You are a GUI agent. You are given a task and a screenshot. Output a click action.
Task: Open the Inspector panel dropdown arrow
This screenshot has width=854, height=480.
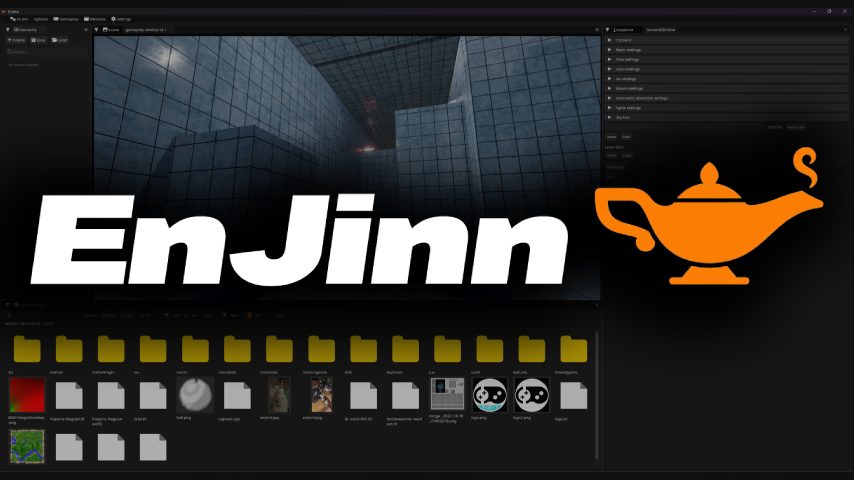click(x=607, y=30)
